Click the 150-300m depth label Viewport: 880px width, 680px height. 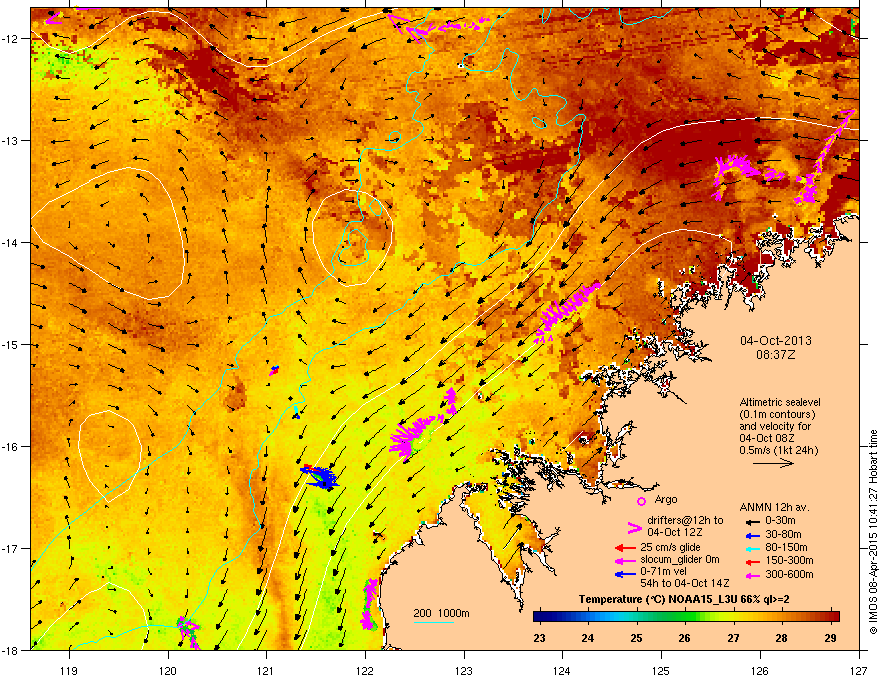pyautogui.click(x=790, y=560)
